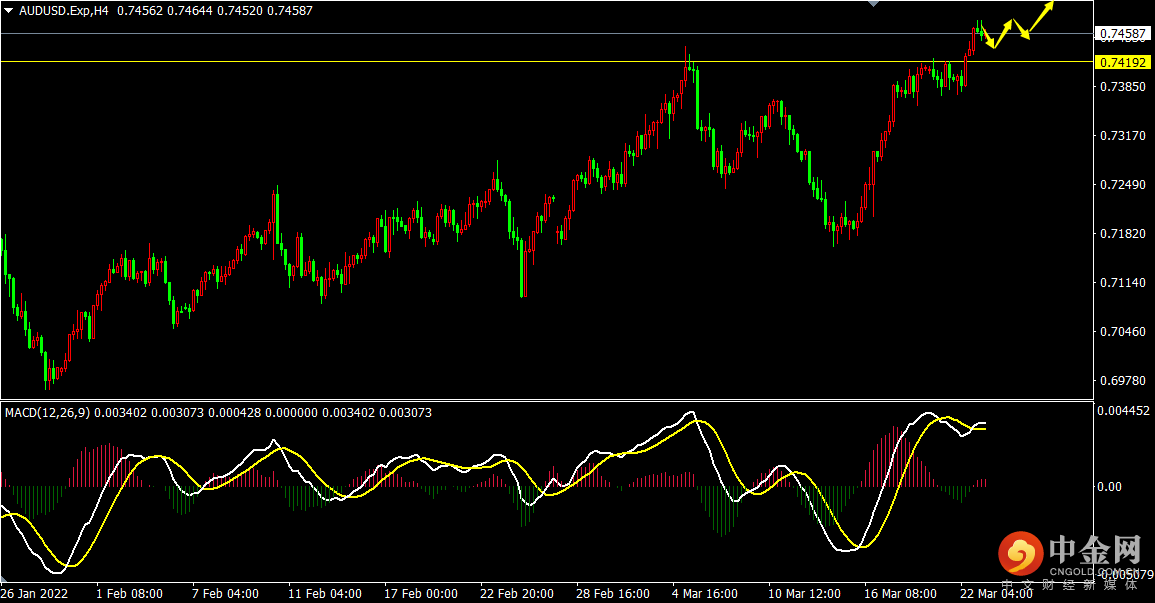
Task: Click the 0.73170 price scale value
Action: (1123, 136)
